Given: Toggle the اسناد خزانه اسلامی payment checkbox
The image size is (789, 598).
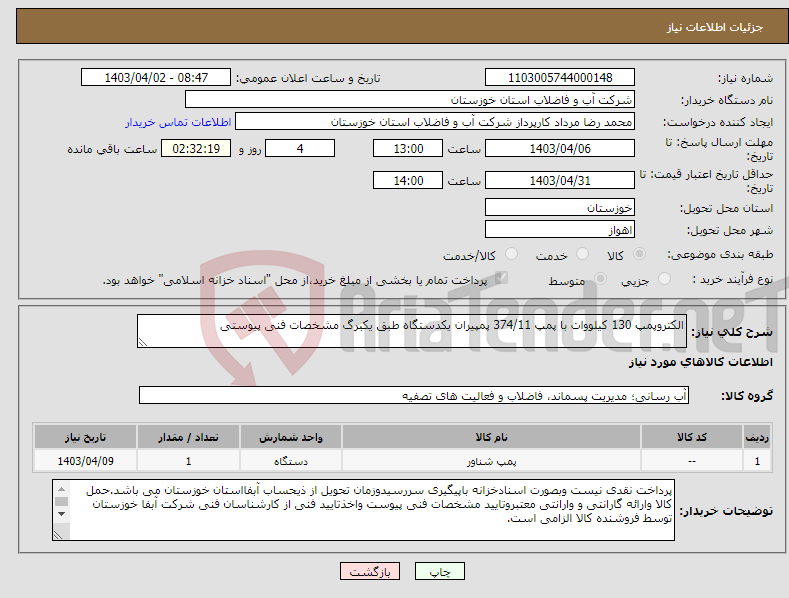Looking at the screenshot, I should click(x=501, y=278).
